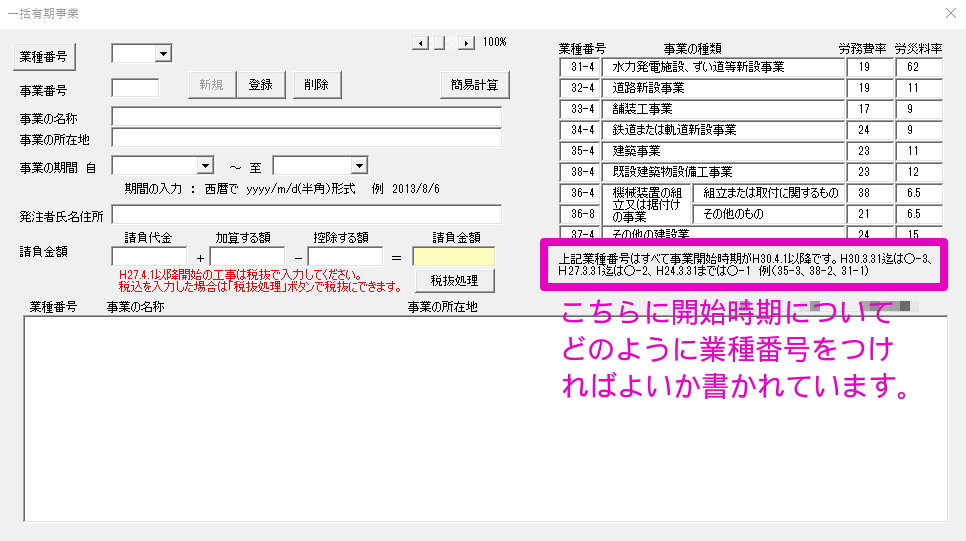Image resolution: width=966 pixels, height=541 pixels.
Task: Click the 業種番号 button
Action: (x=43, y=57)
